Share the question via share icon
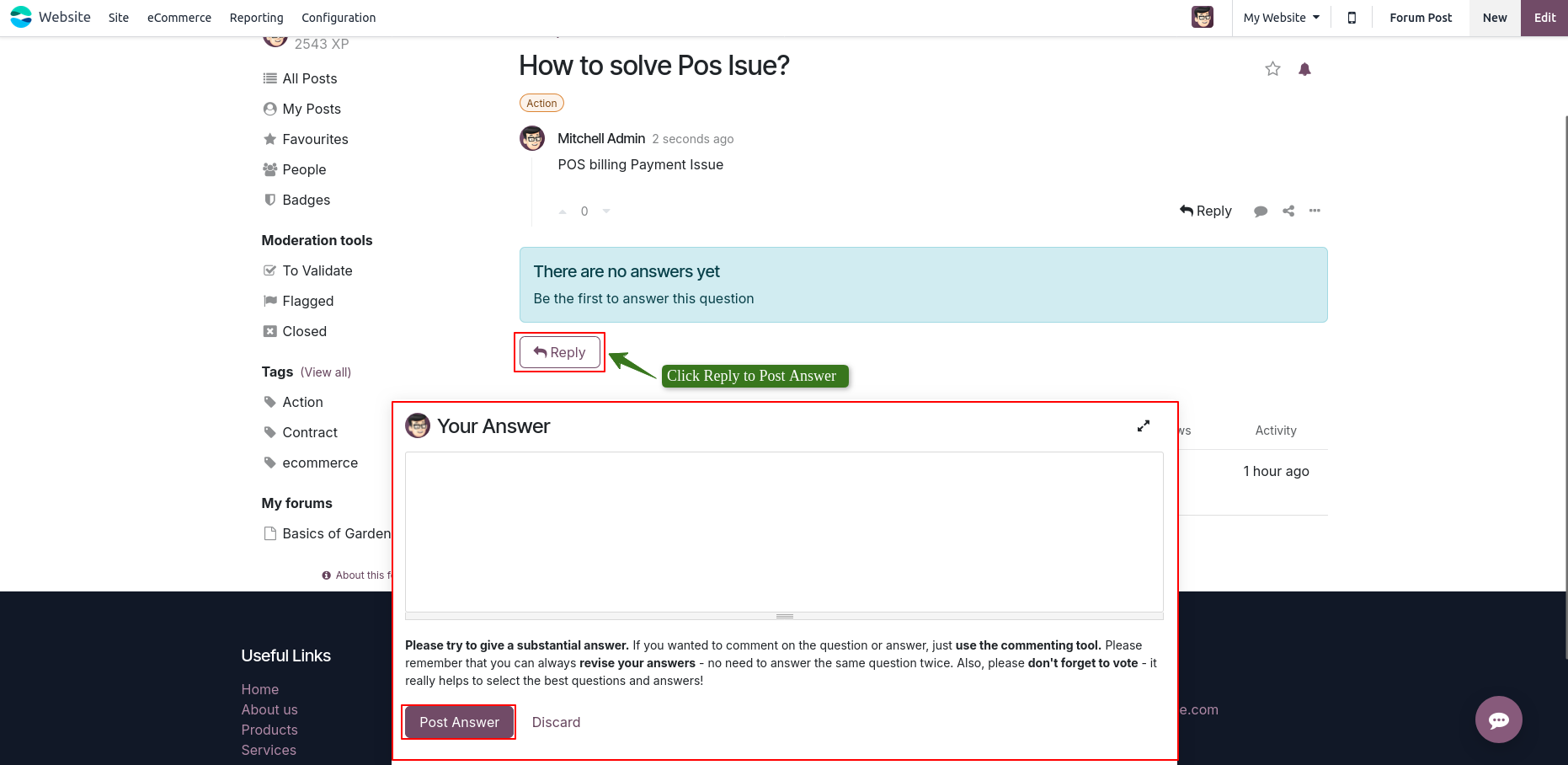 [x=1288, y=211]
